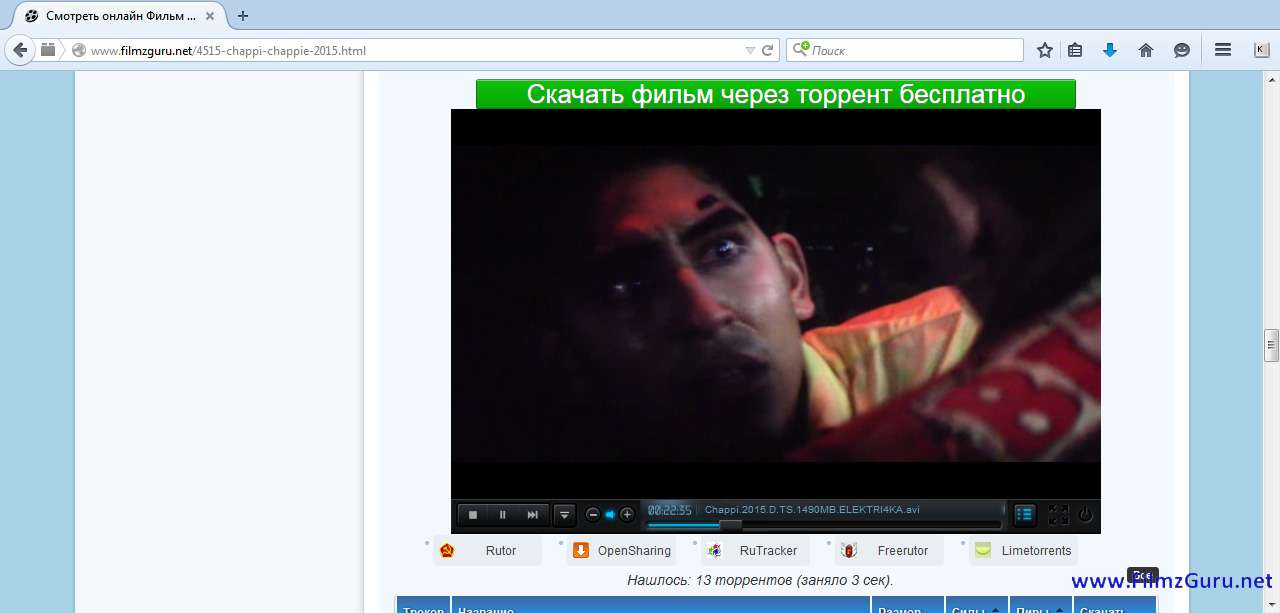Stop the video playback
The image size is (1280, 613).
tap(473, 515)
